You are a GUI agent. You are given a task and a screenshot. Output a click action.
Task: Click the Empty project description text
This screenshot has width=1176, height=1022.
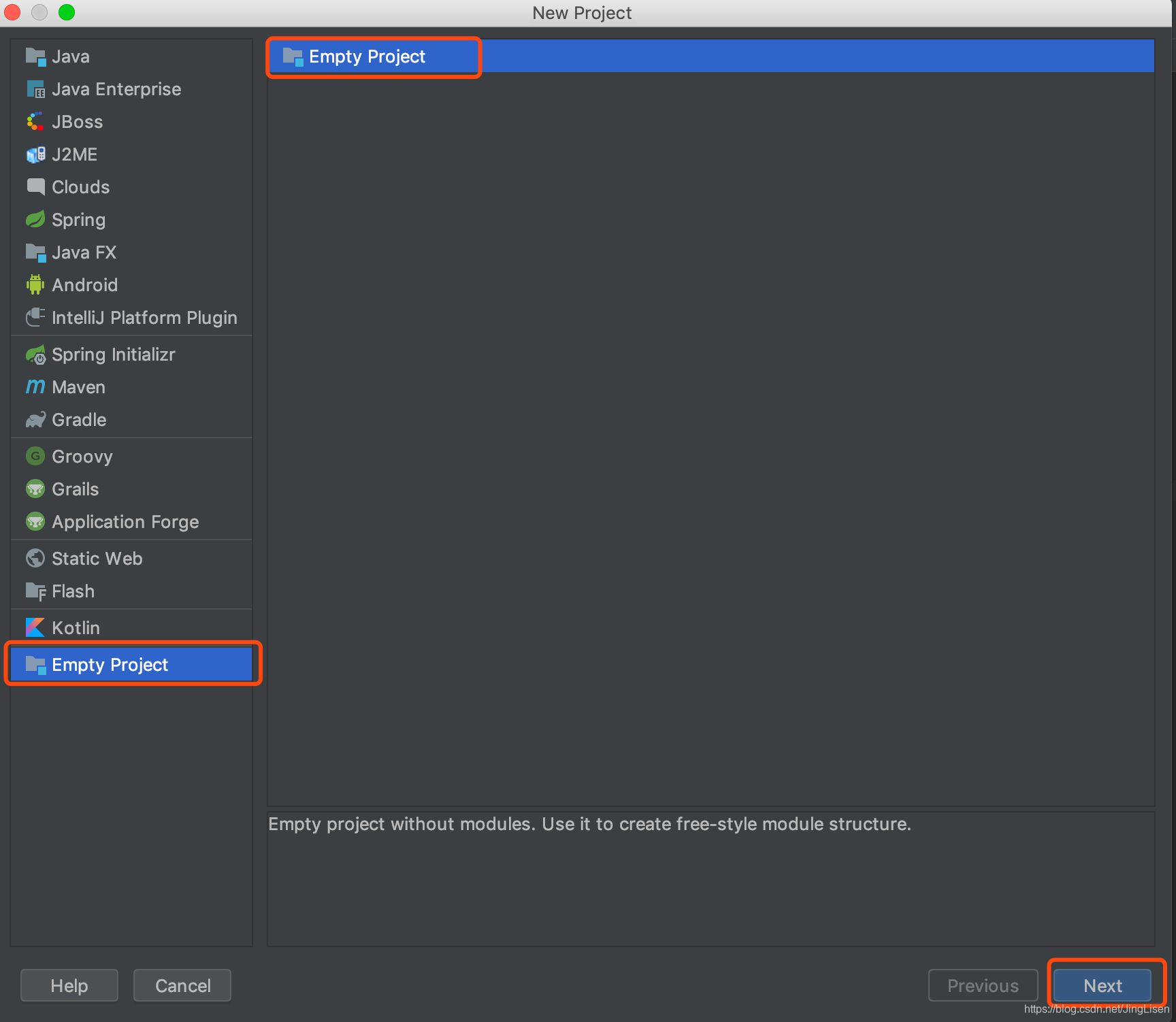coord(589,824)
